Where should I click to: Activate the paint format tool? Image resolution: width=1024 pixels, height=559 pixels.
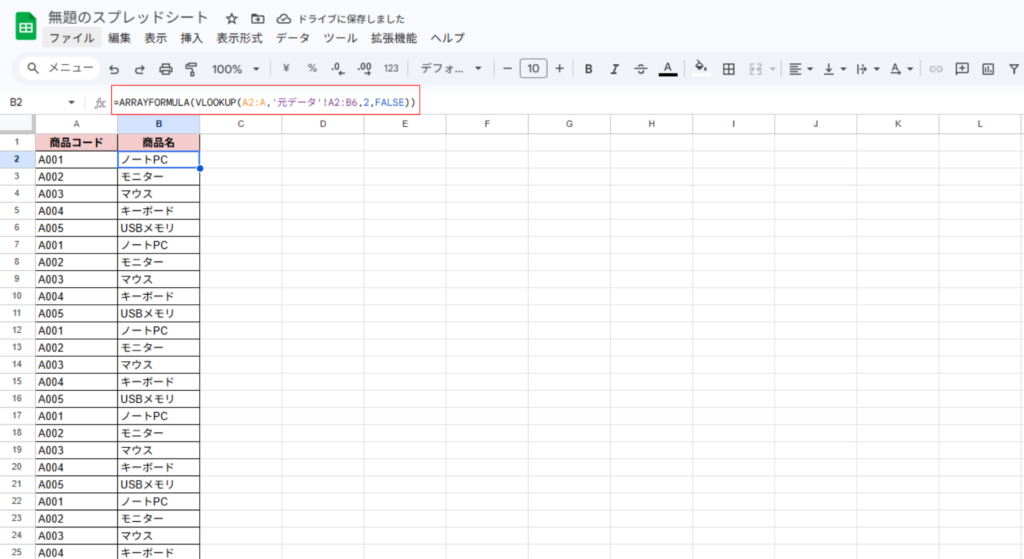191,69
